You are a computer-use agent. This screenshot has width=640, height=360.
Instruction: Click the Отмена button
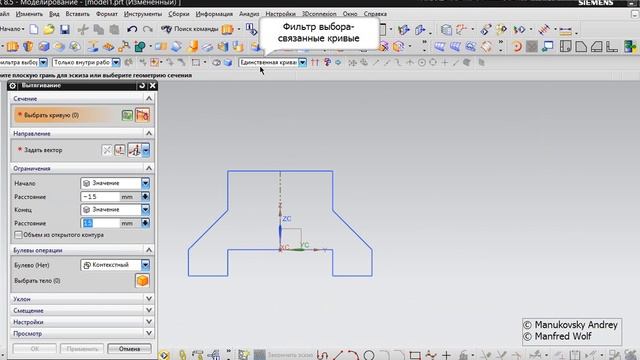click(x=129, y=349)
